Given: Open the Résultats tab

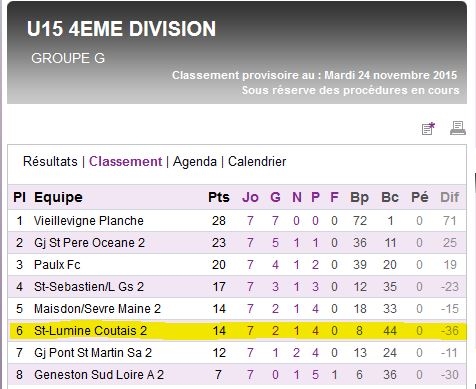Looking at the screenshot, I should coord(50,162).
